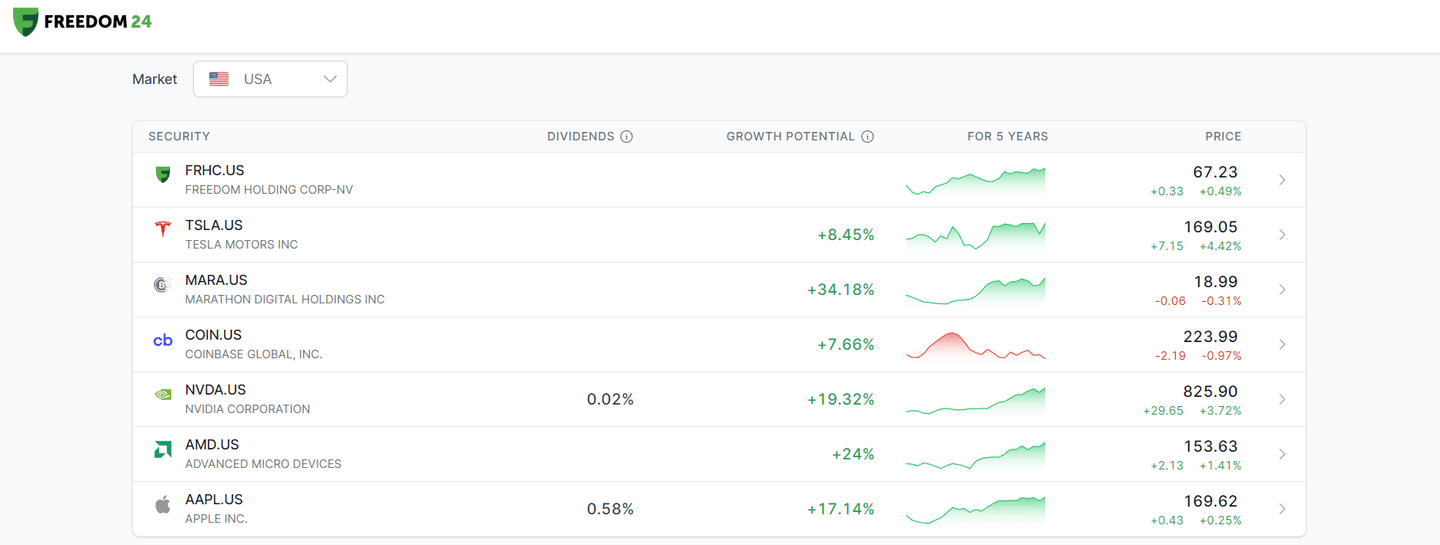This screenshot has height=545, width=1440.
Task: Click the Coinbase change -0.97%
Action: pyautogui.click(x=1222, y=356)
